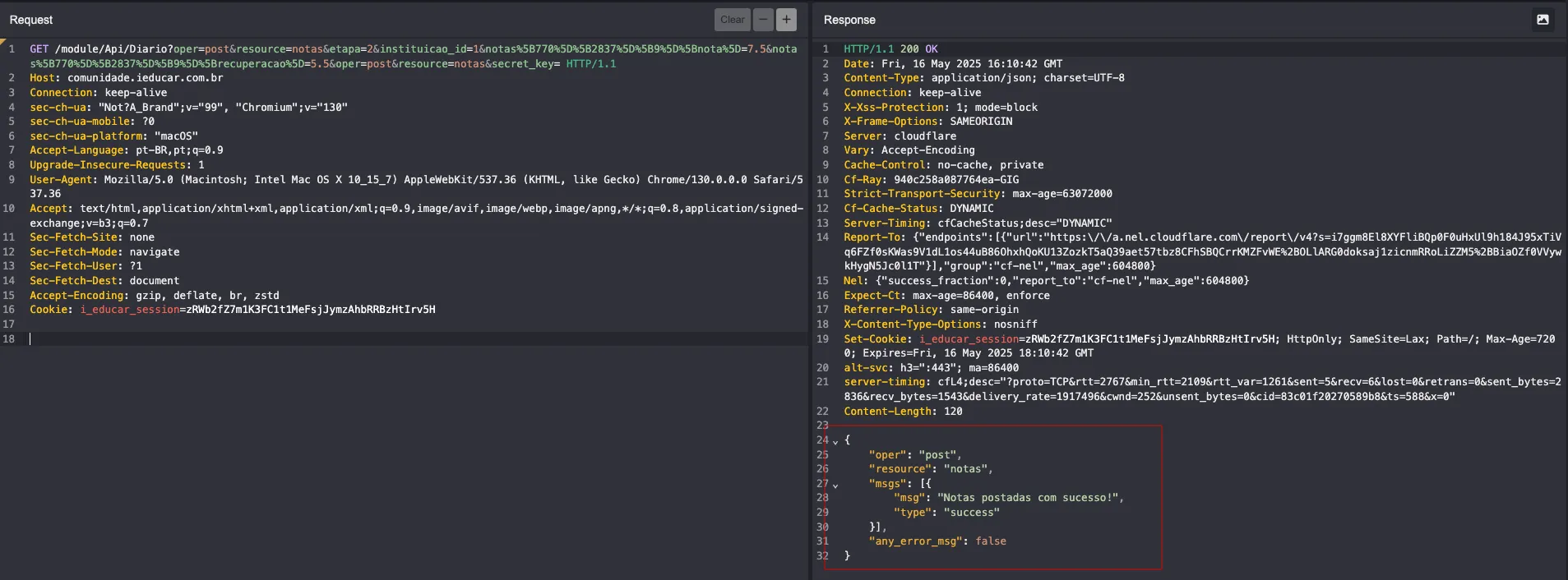Click the Set-Cookie: i_educar_session header
Image resolution: width=1568 pixels, height=580 pixels.
[x=1200, y=346]
